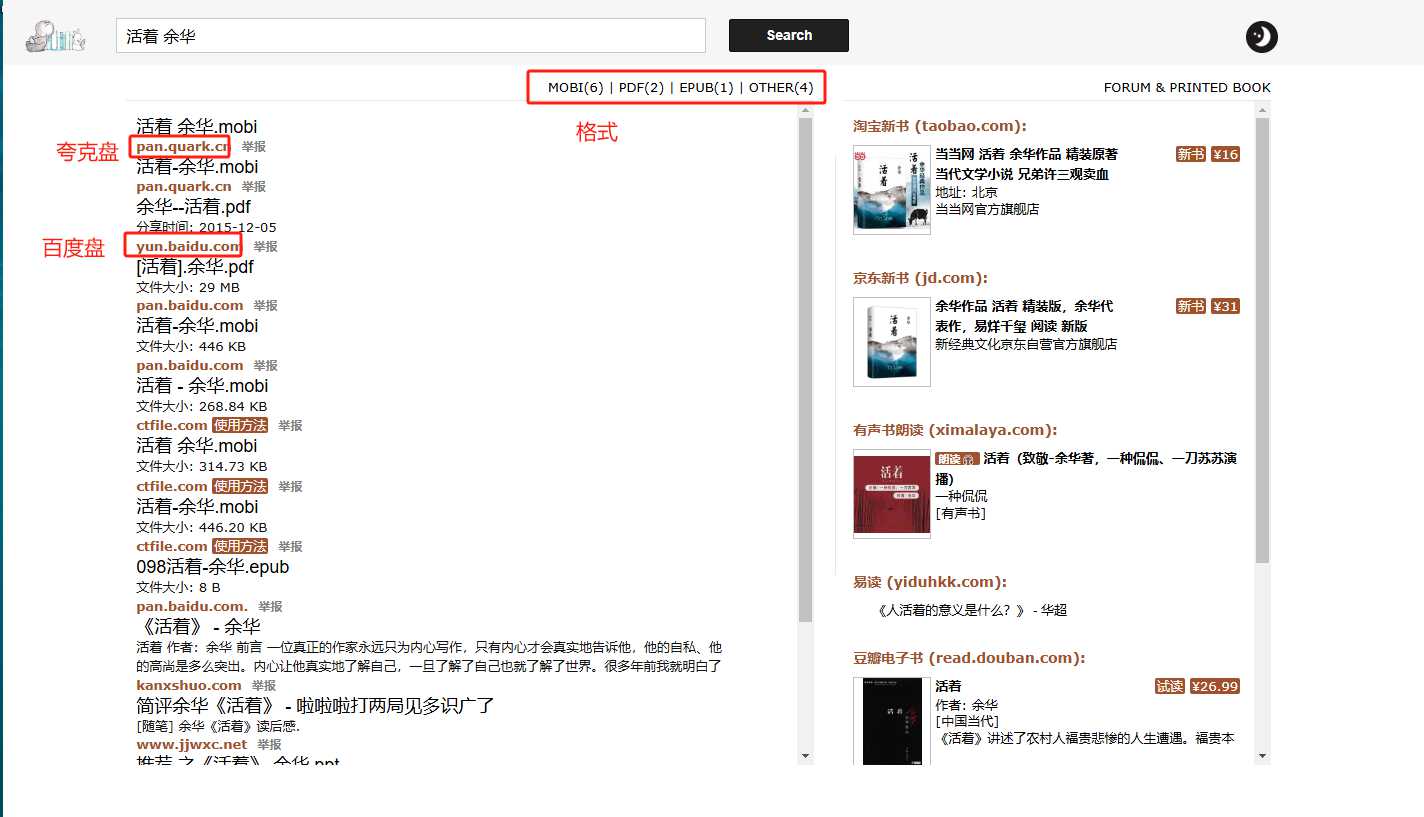Click the search input field

point(410,35)
